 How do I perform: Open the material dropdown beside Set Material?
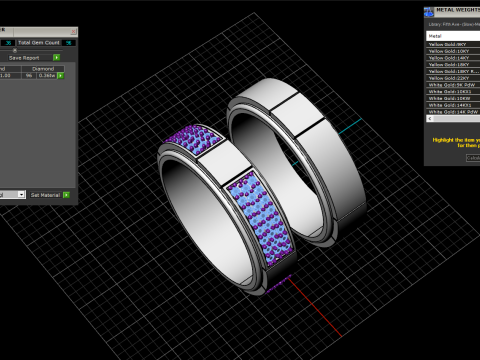pos(21,195)
